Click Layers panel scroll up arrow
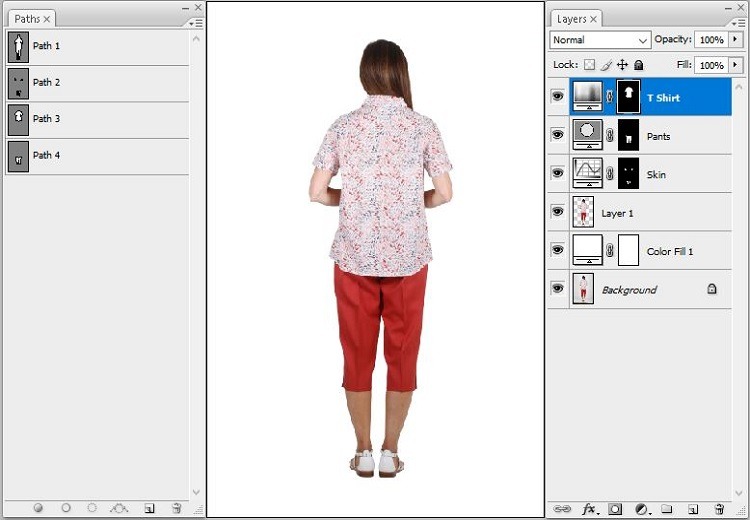The height and width of the screenshot is (520, 750). pos(739,87)
